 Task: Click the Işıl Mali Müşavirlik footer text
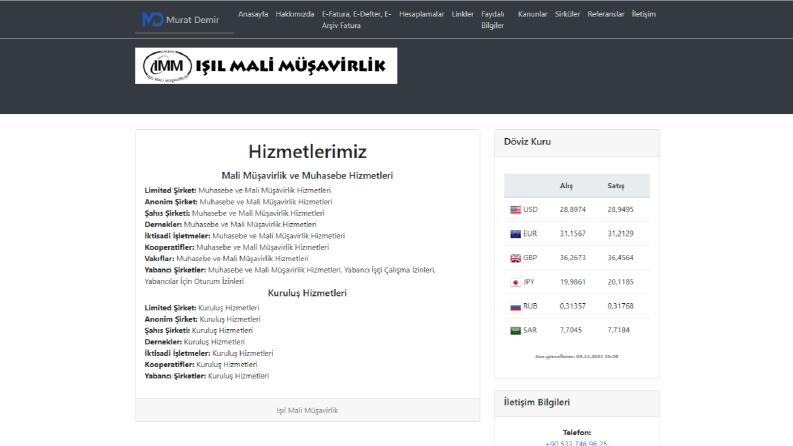307,410
